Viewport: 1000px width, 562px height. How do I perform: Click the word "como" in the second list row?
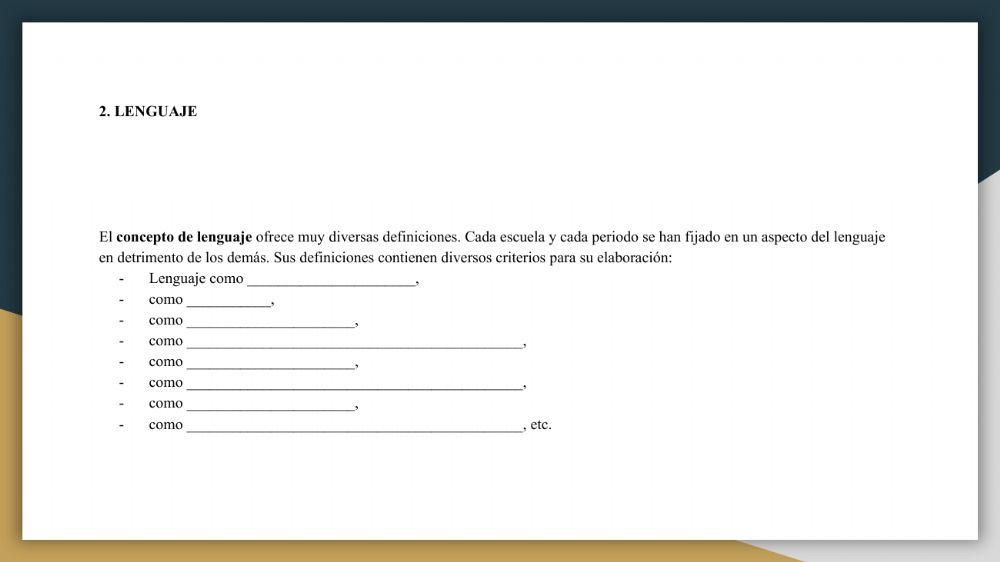coord(166,300)
